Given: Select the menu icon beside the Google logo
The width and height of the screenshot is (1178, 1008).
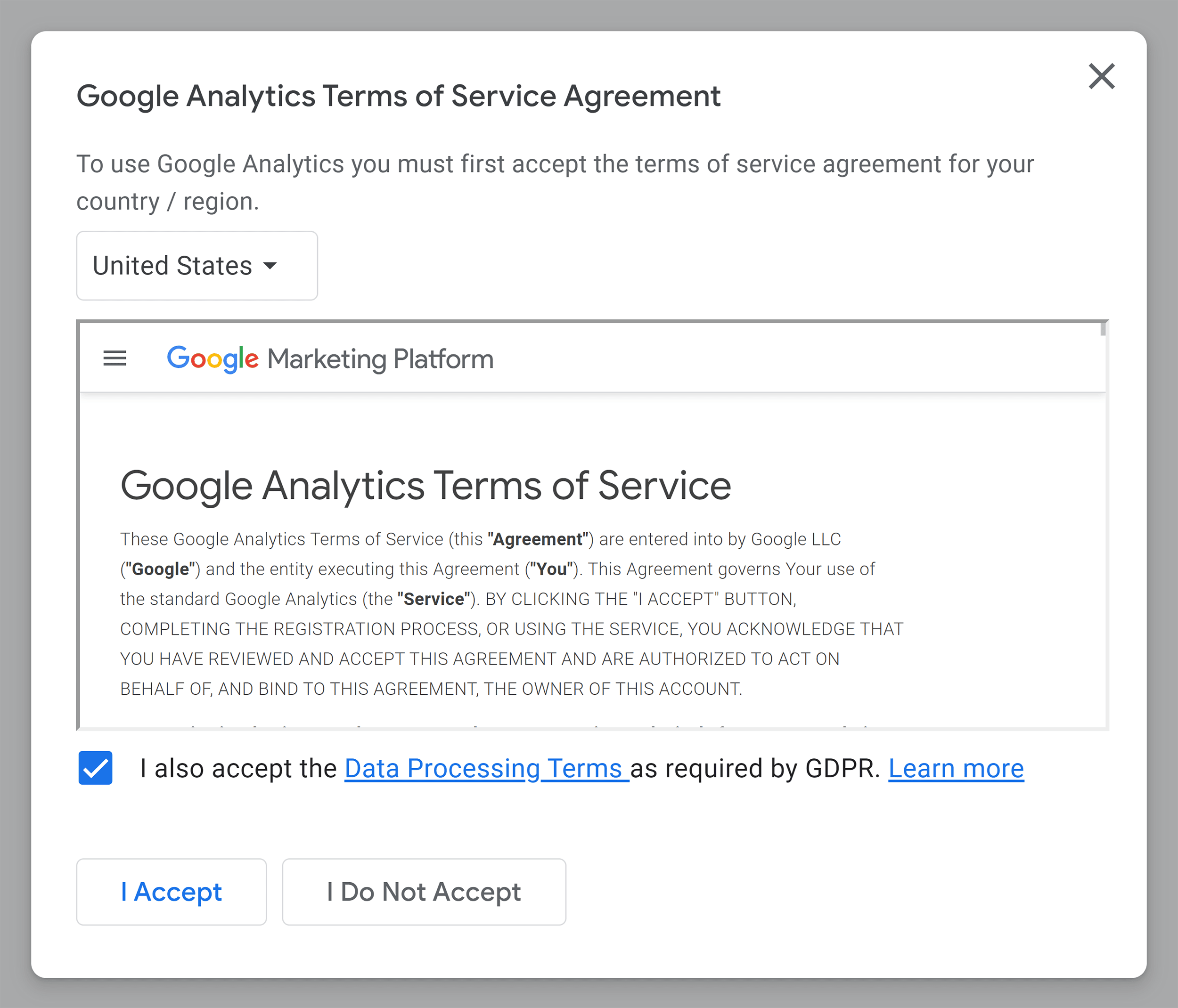Looking at the screenshot, I should pos(115,358).
